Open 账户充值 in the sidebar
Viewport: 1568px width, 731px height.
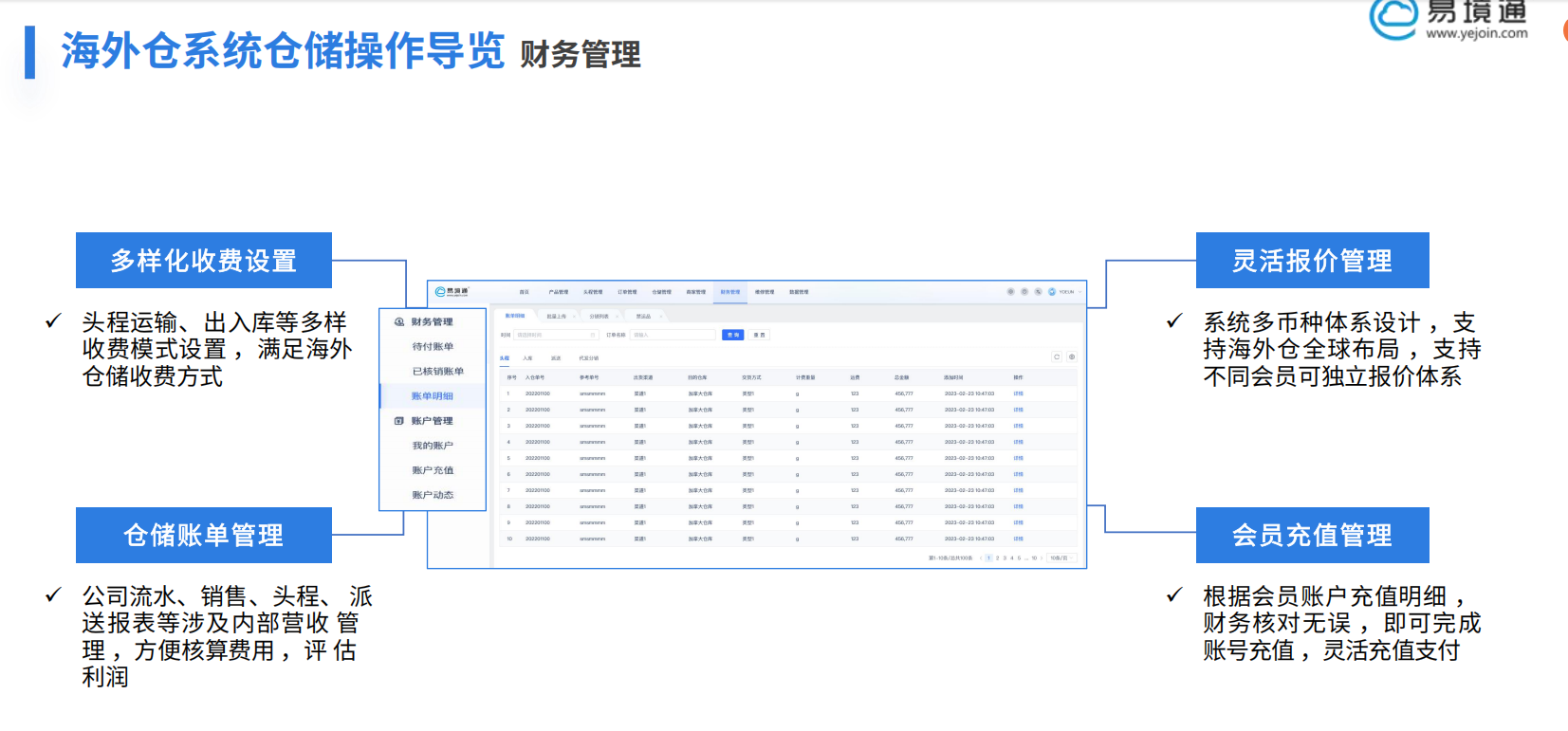click(433, 469)
